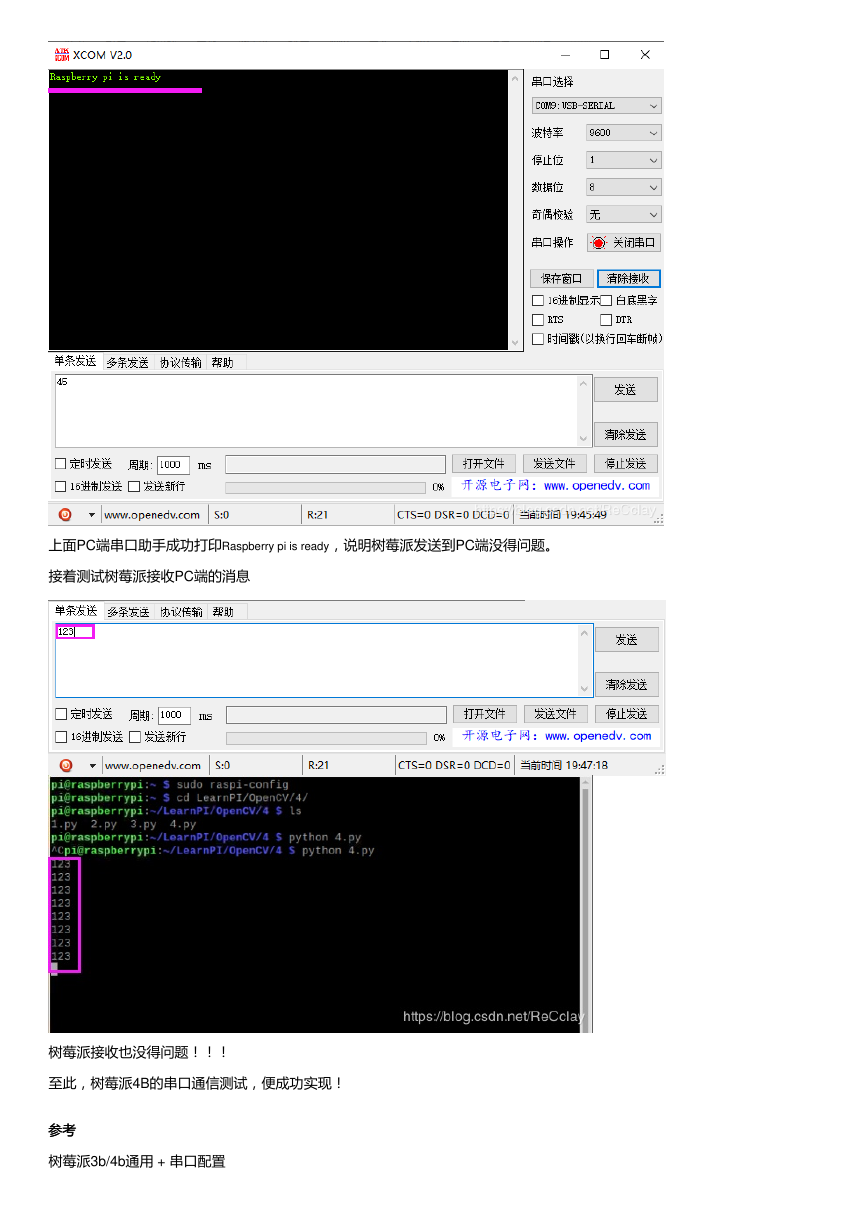
Task: Toggle 发送新行 checkbox in the 19:45:49 window
Action: [x=134, y=486]
